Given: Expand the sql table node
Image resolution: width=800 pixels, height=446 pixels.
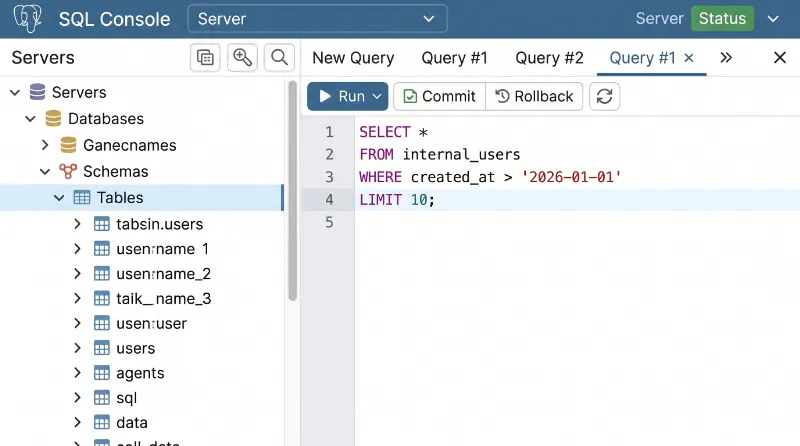Looking at the screenshot, I should (78, 398).
